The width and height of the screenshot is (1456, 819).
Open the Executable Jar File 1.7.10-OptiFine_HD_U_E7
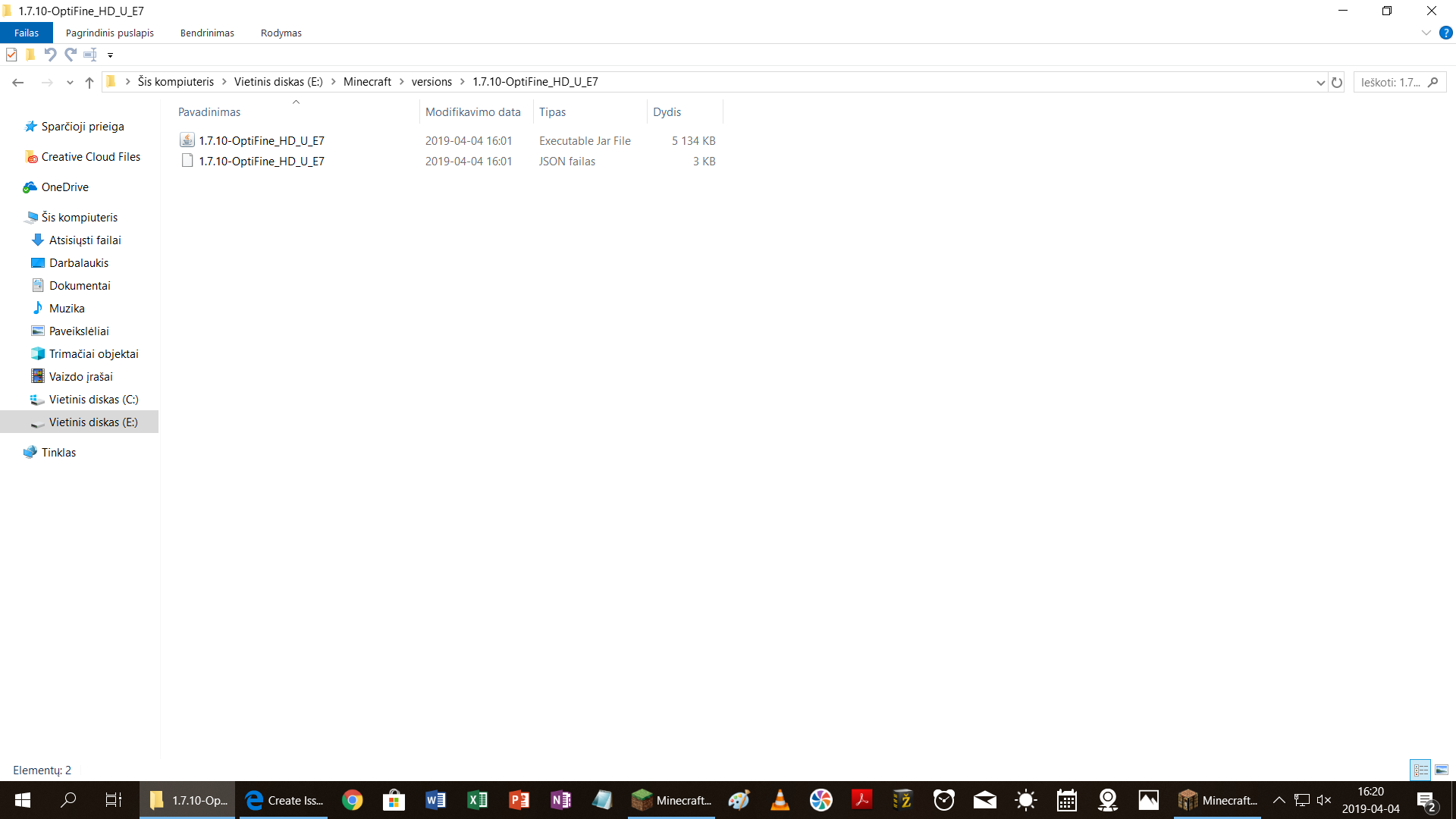coord(261,141)
